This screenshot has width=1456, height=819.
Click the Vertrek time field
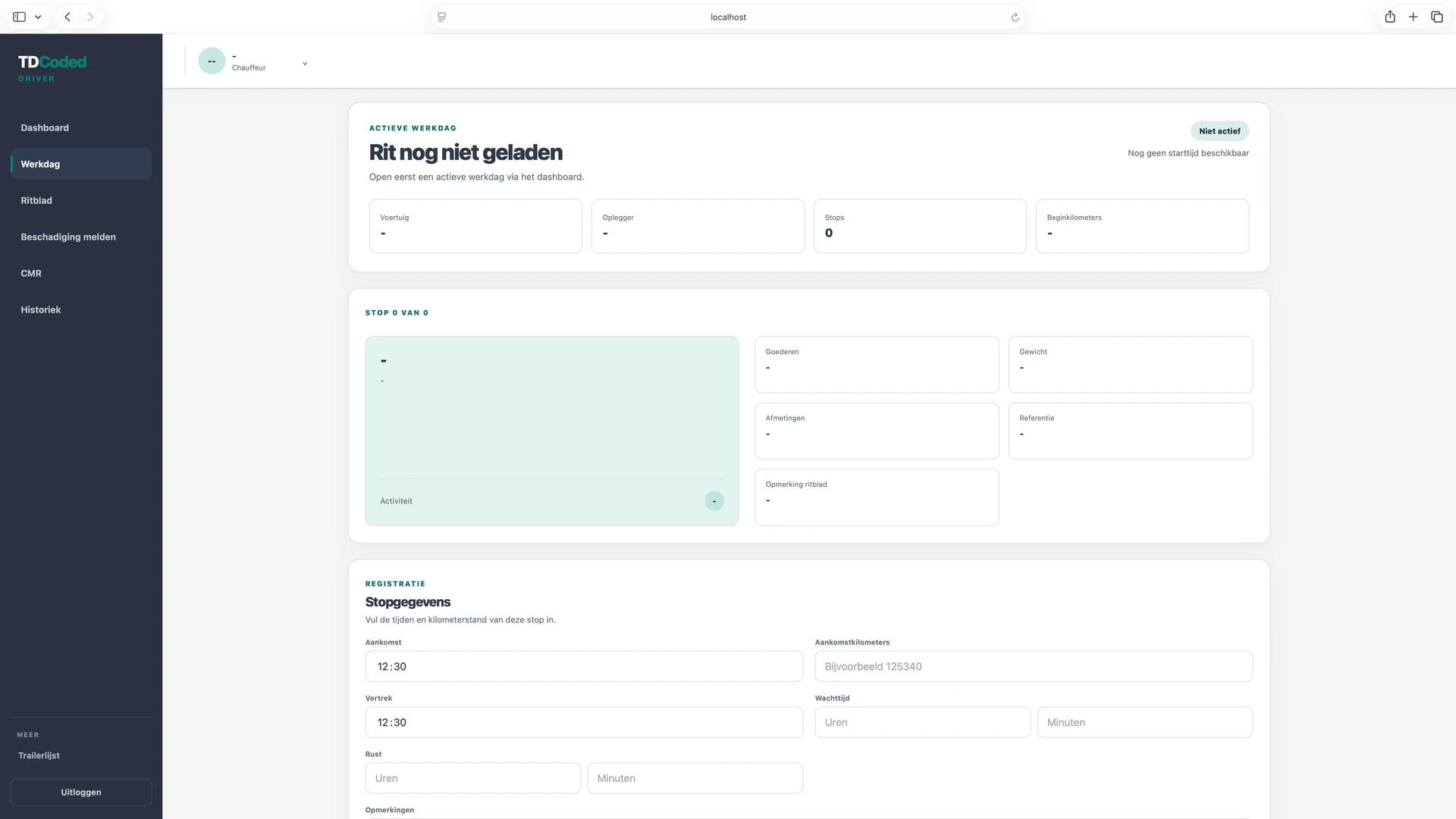tap(584, 722)
